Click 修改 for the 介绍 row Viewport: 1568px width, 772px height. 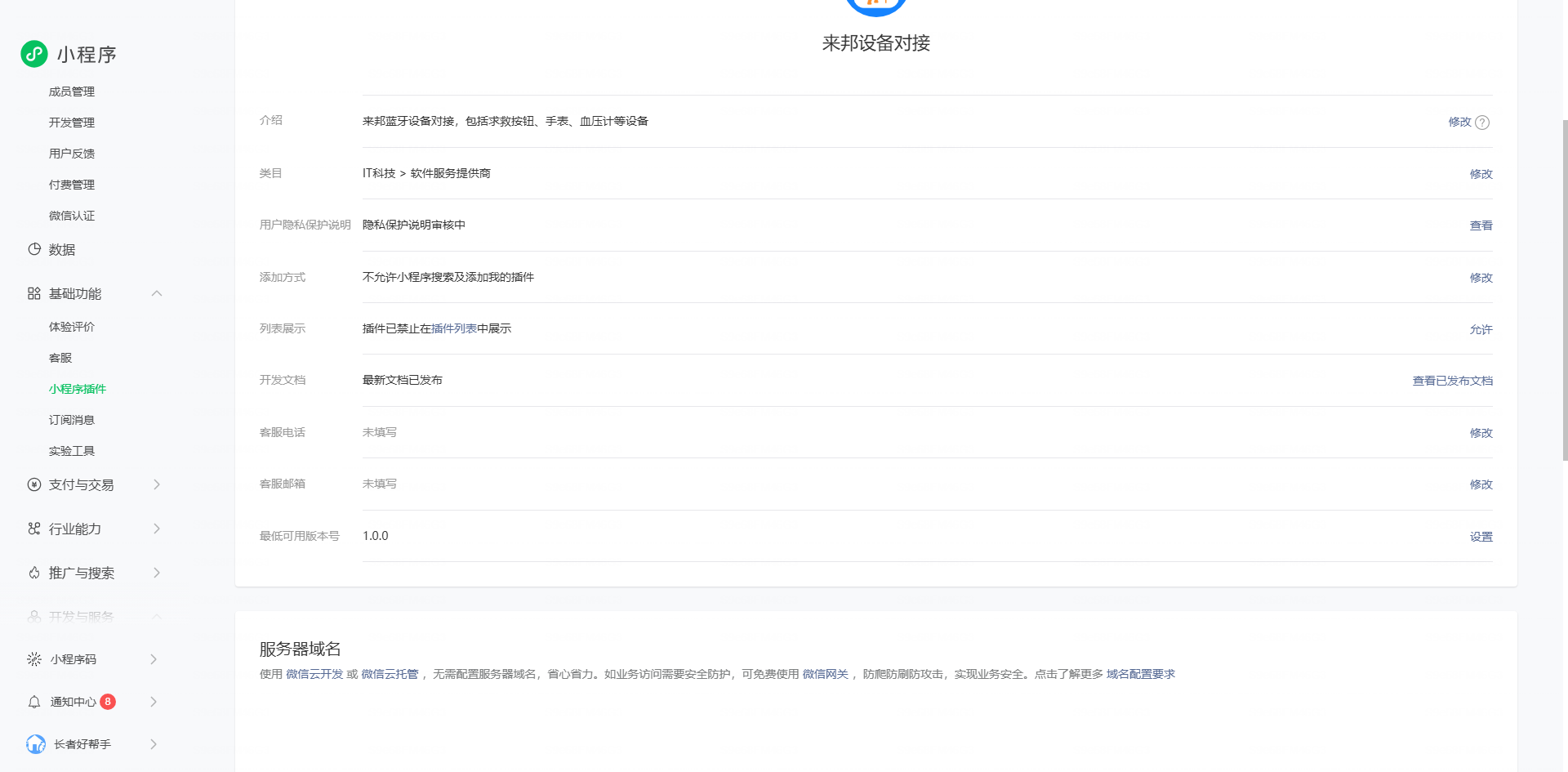pyautogui.click(x=1459, y=122)
